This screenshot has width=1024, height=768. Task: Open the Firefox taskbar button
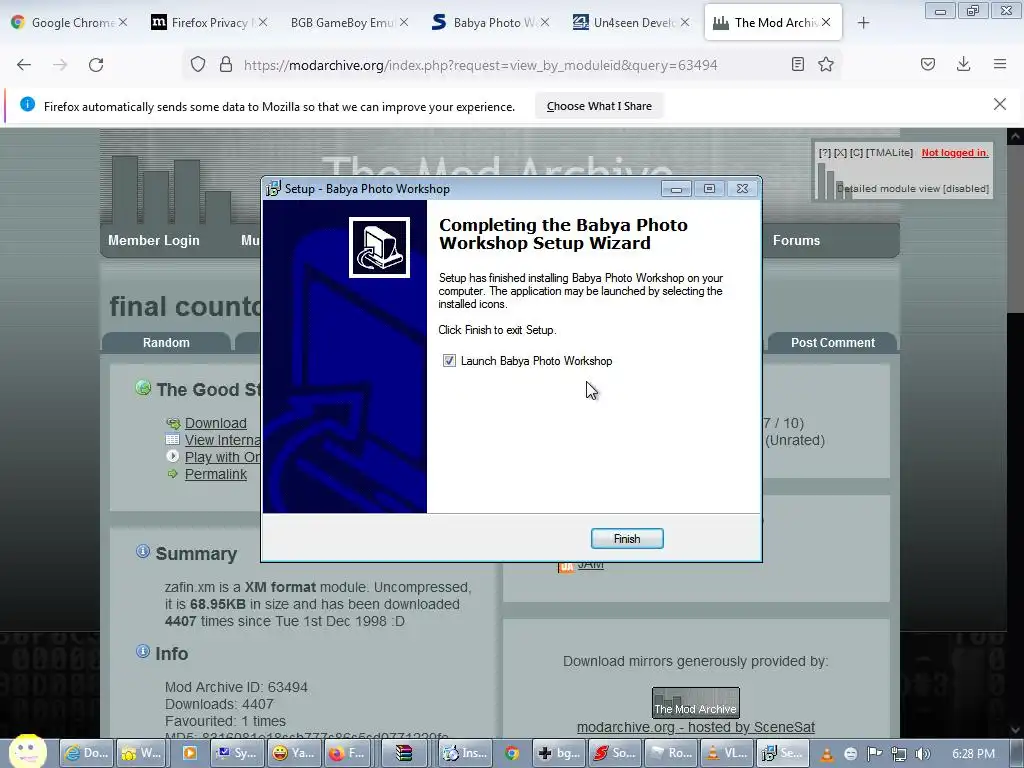click(x=347, y=753)
